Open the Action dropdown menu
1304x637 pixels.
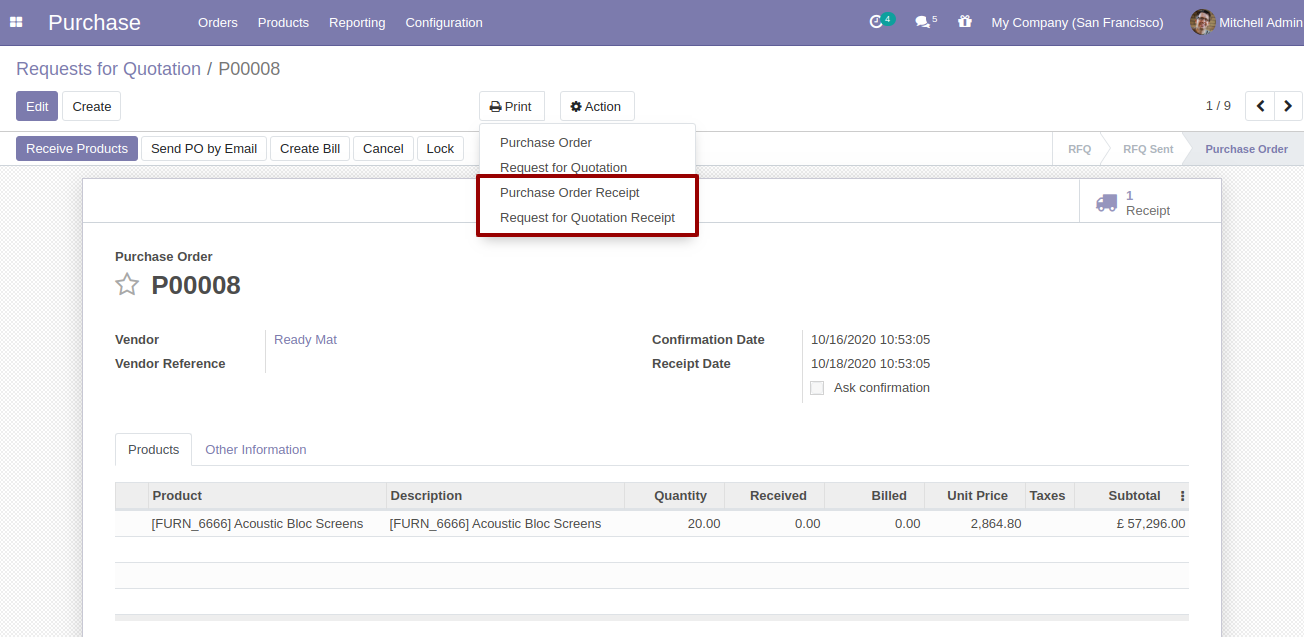coord(596,106)
